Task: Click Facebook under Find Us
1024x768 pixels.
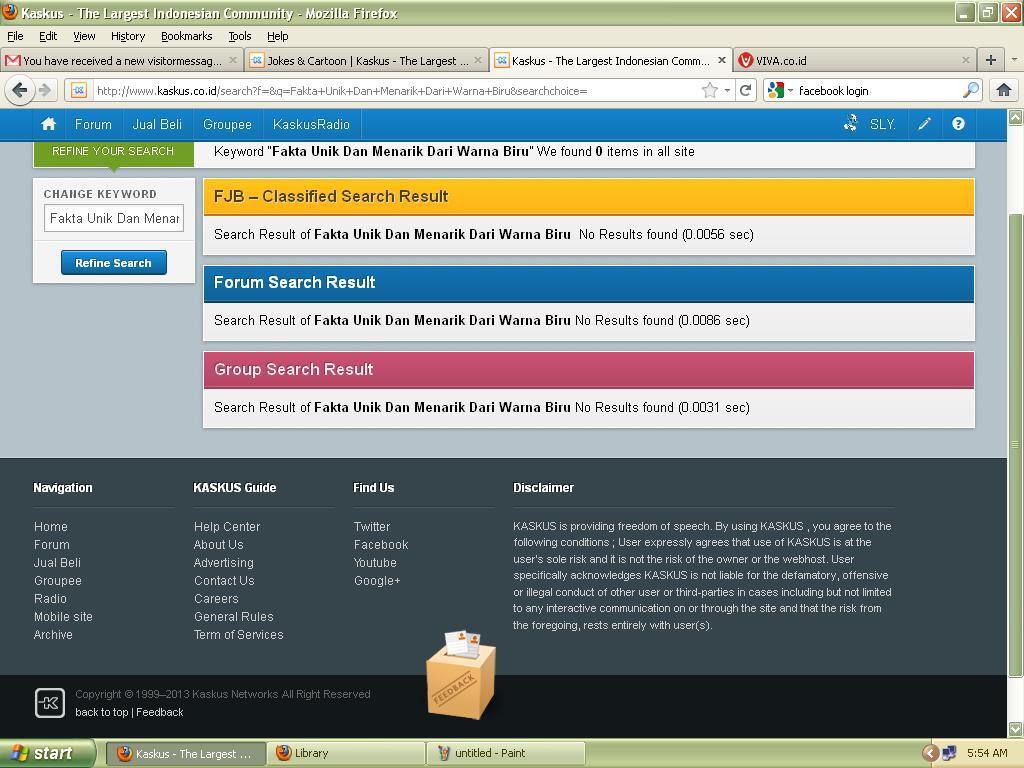Action: coord(381,545)
